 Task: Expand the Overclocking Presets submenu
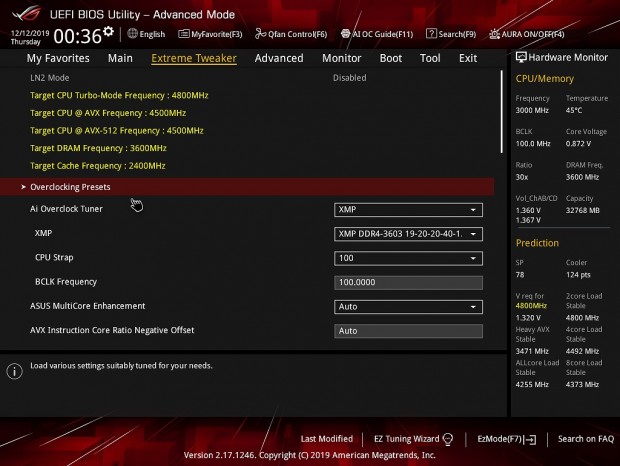70,187
